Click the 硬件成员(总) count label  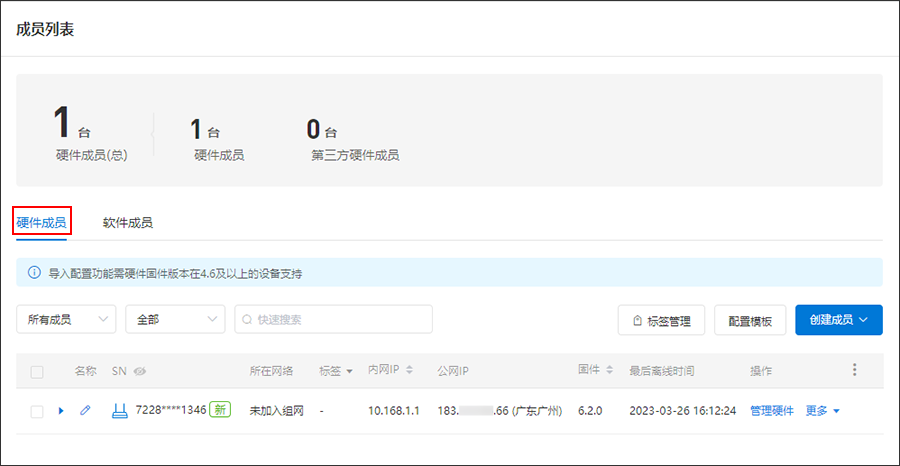[92, 155]
